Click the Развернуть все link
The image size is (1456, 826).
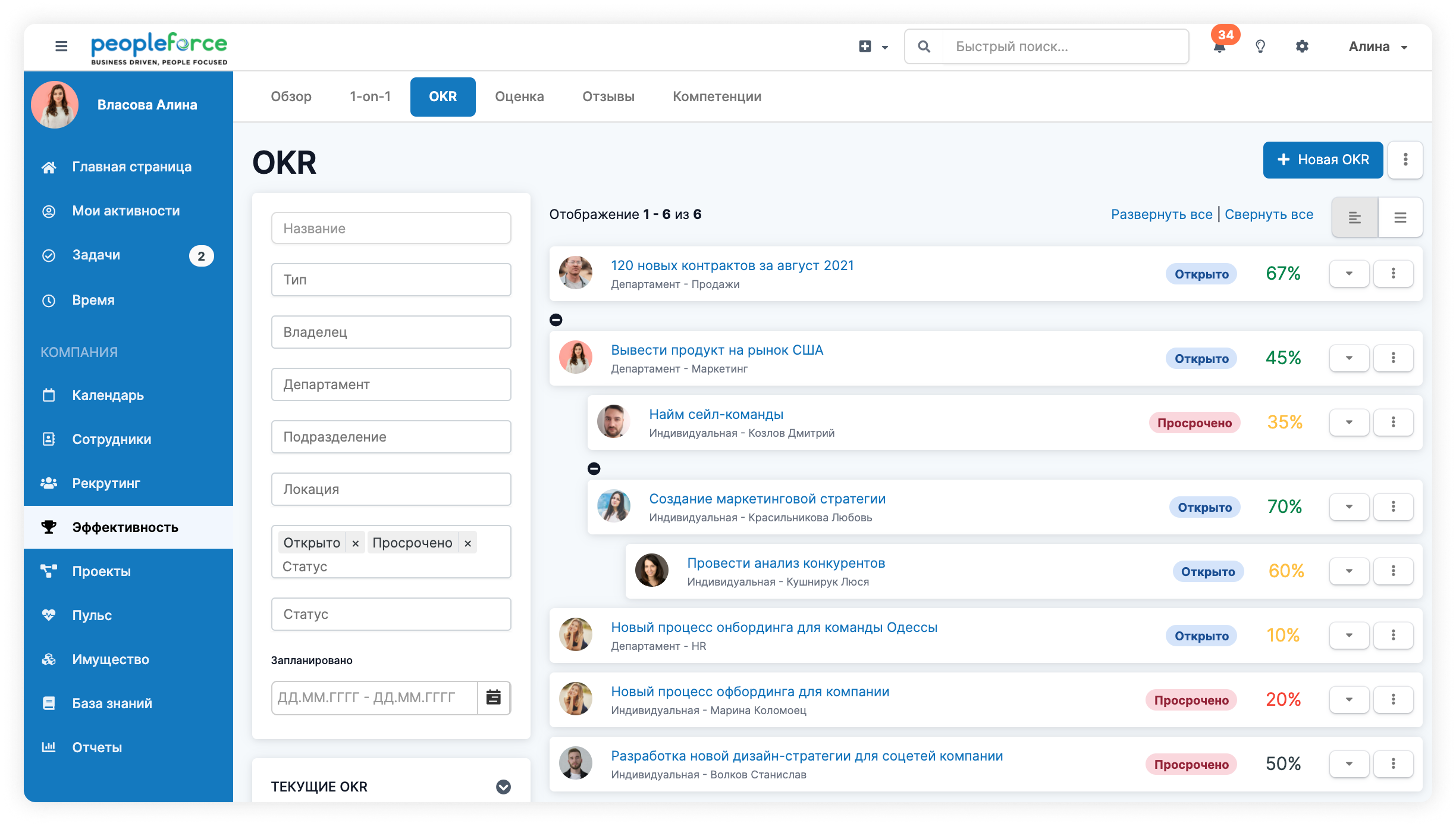[x=1161, y=214]
